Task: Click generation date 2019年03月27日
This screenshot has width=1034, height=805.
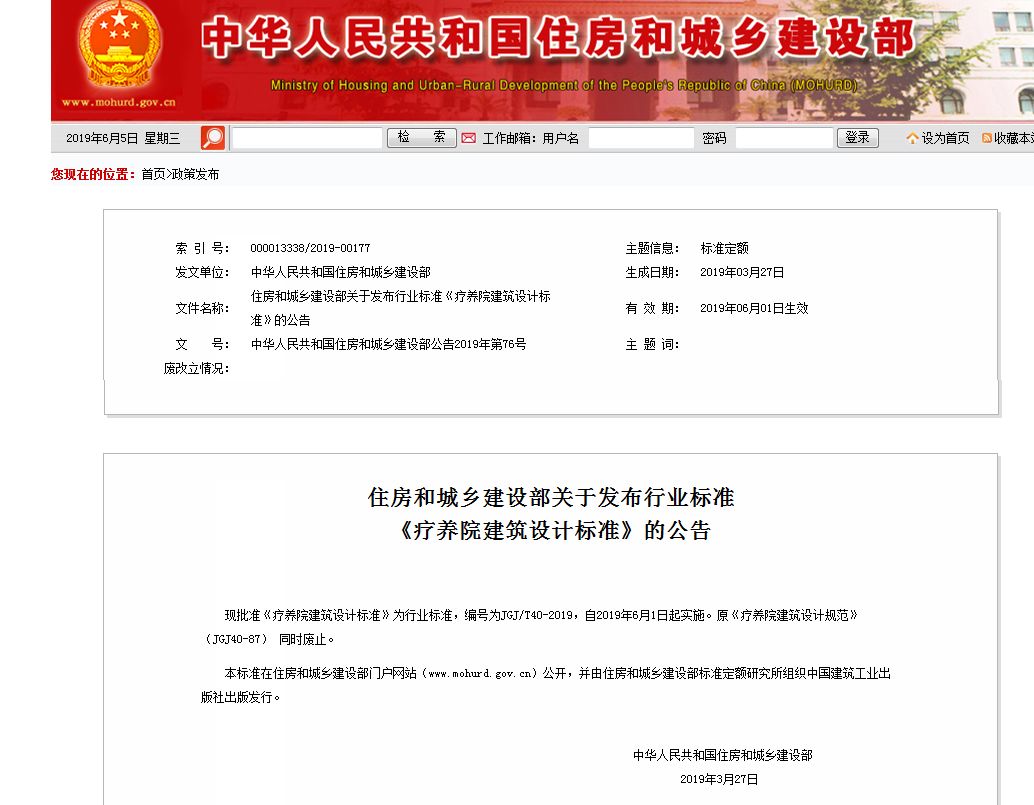Action: (x=742, y=272)
